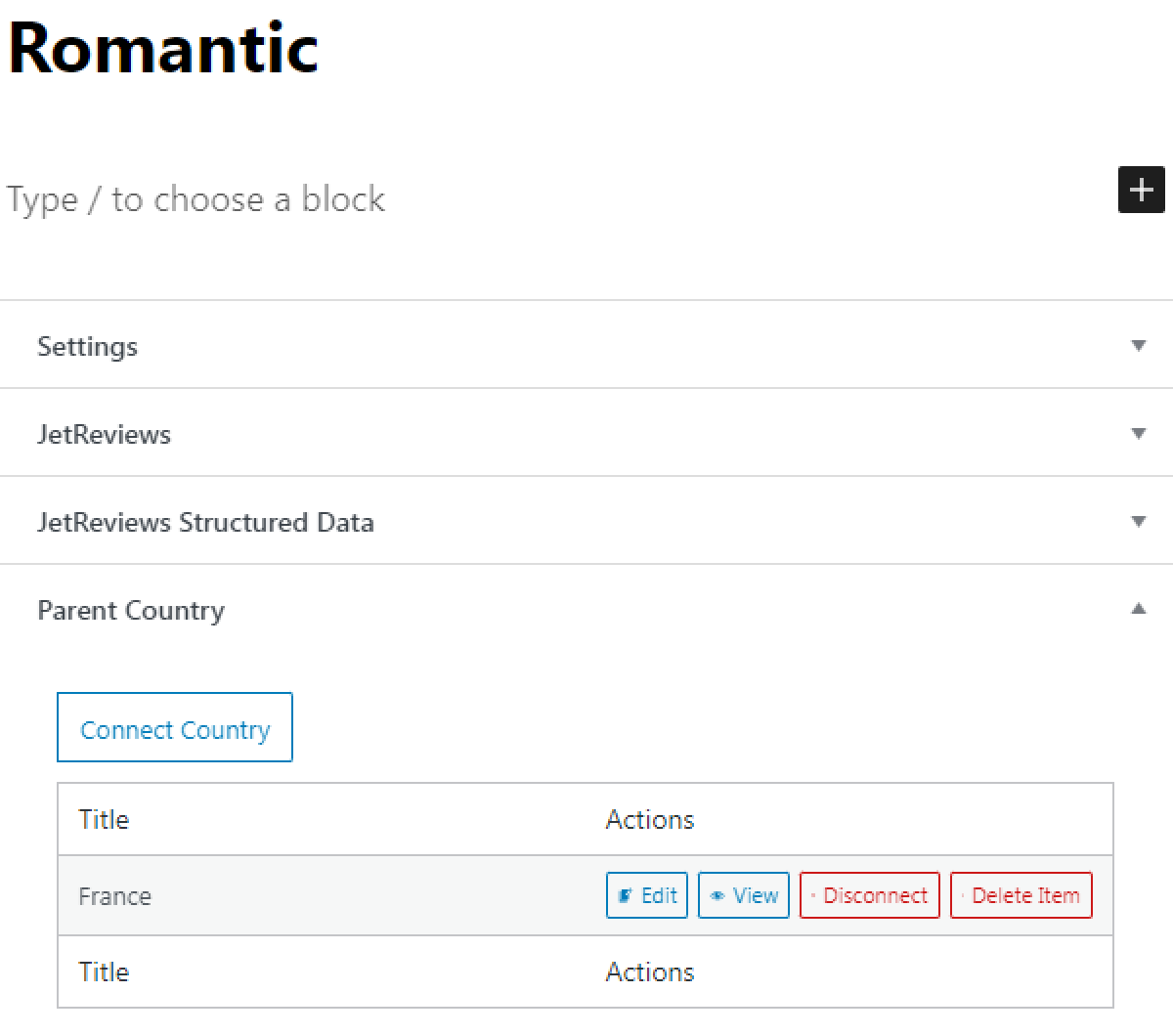The width and height of the screenshot is (1173, 1036).
Task: Click Disconnect to unlink France
Action: [x=869, y=894]
